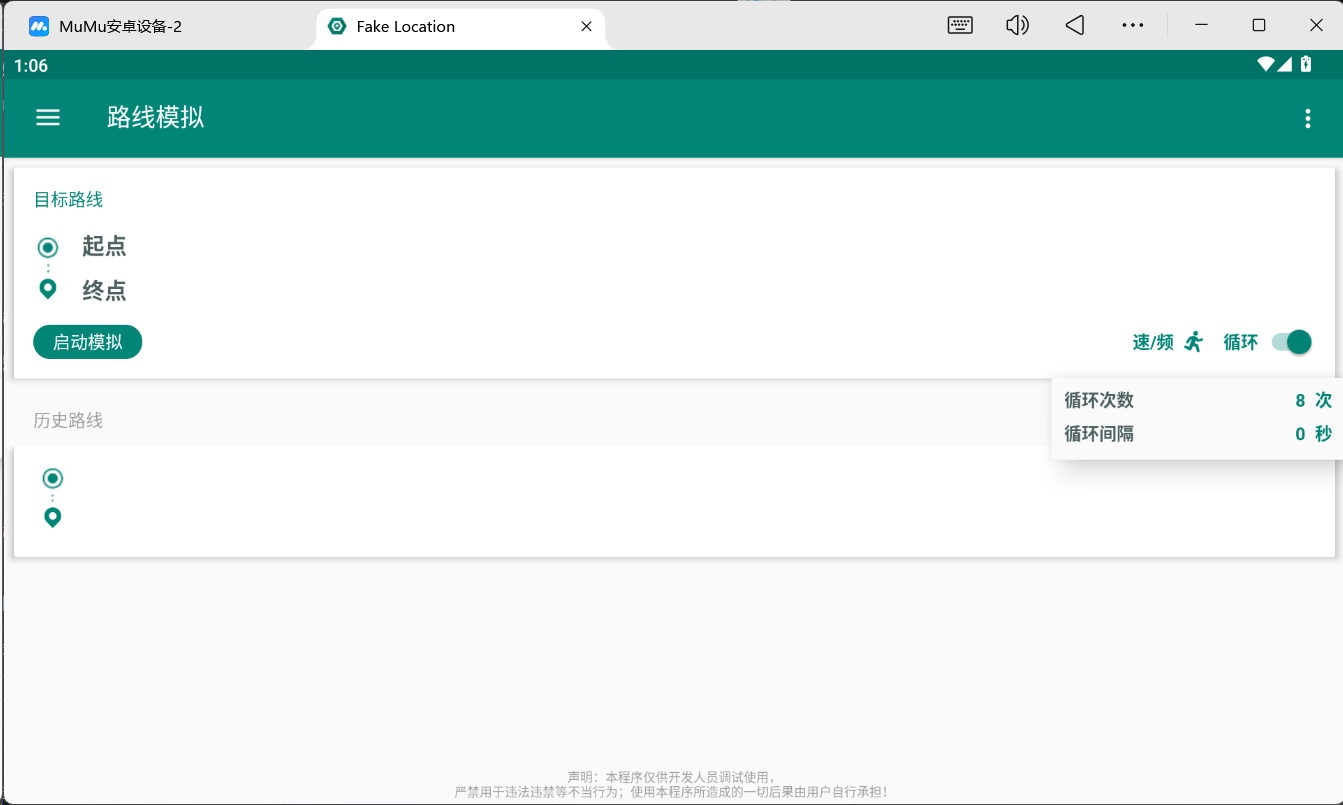This screenshot has height=805, width=1343.
Task: Click the history route pin icon
Action: pos(53,517)
